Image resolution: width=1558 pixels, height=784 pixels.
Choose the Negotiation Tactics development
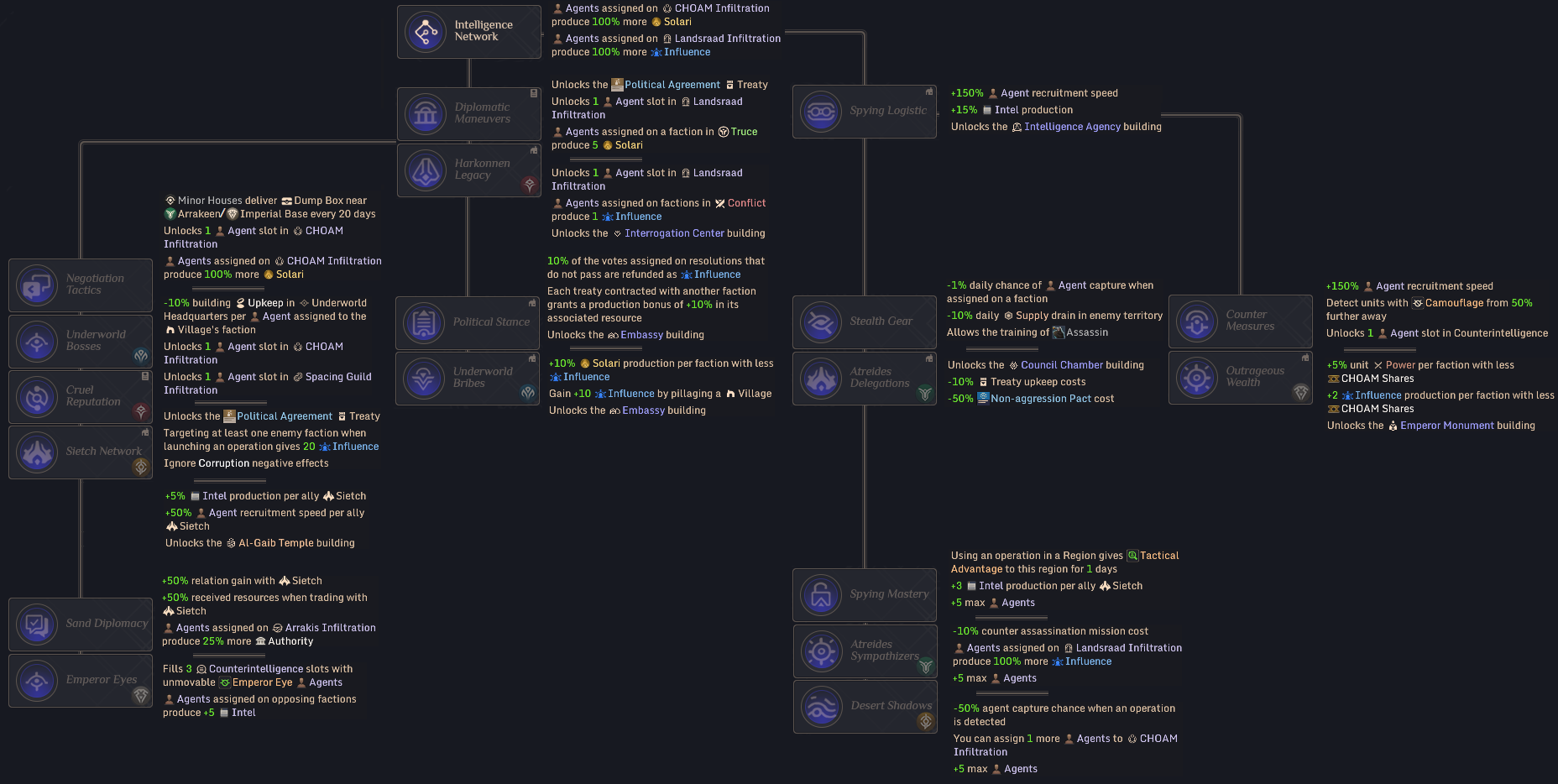pyautogui.click(x=81, y=285)
